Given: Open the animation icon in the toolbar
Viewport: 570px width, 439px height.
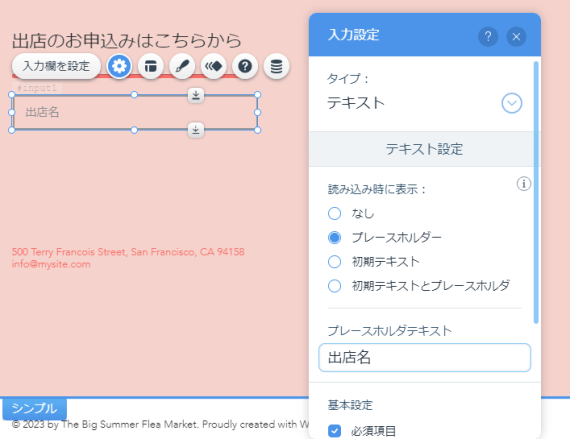Looking at the screenshot, I should (213, 66).
